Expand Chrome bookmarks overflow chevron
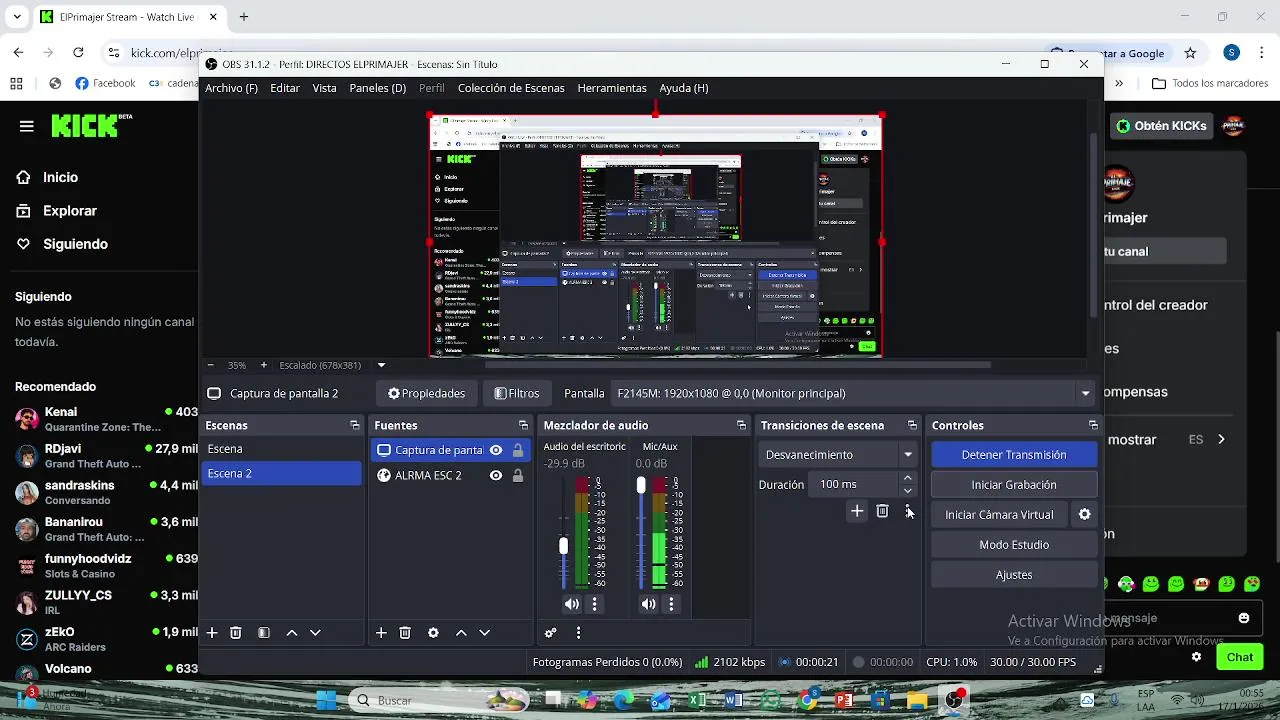This screenshot has height=720, width=1280. (x=1119, y=84)
